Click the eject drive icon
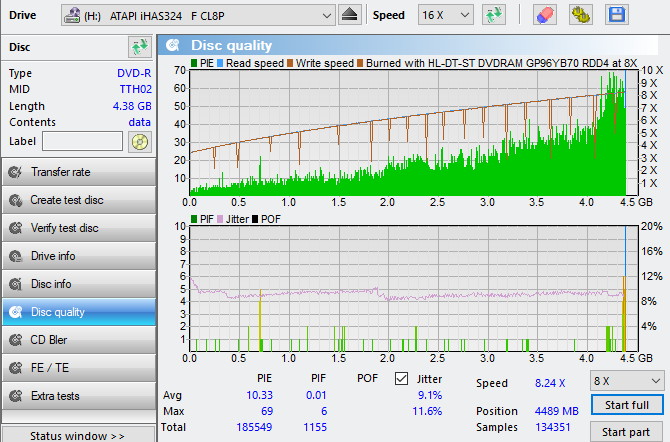The width and height of the screenshot is (670, 442). [349, 15]
